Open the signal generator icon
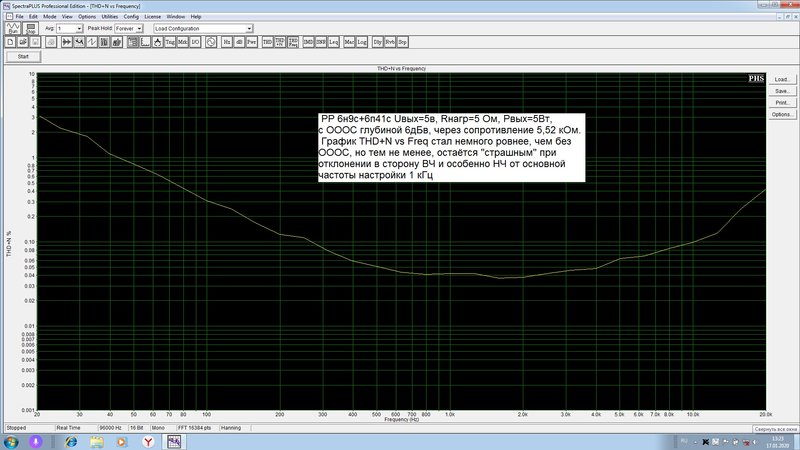The width and height of the screenshot is (800, 450). click(x=211, y=42)
